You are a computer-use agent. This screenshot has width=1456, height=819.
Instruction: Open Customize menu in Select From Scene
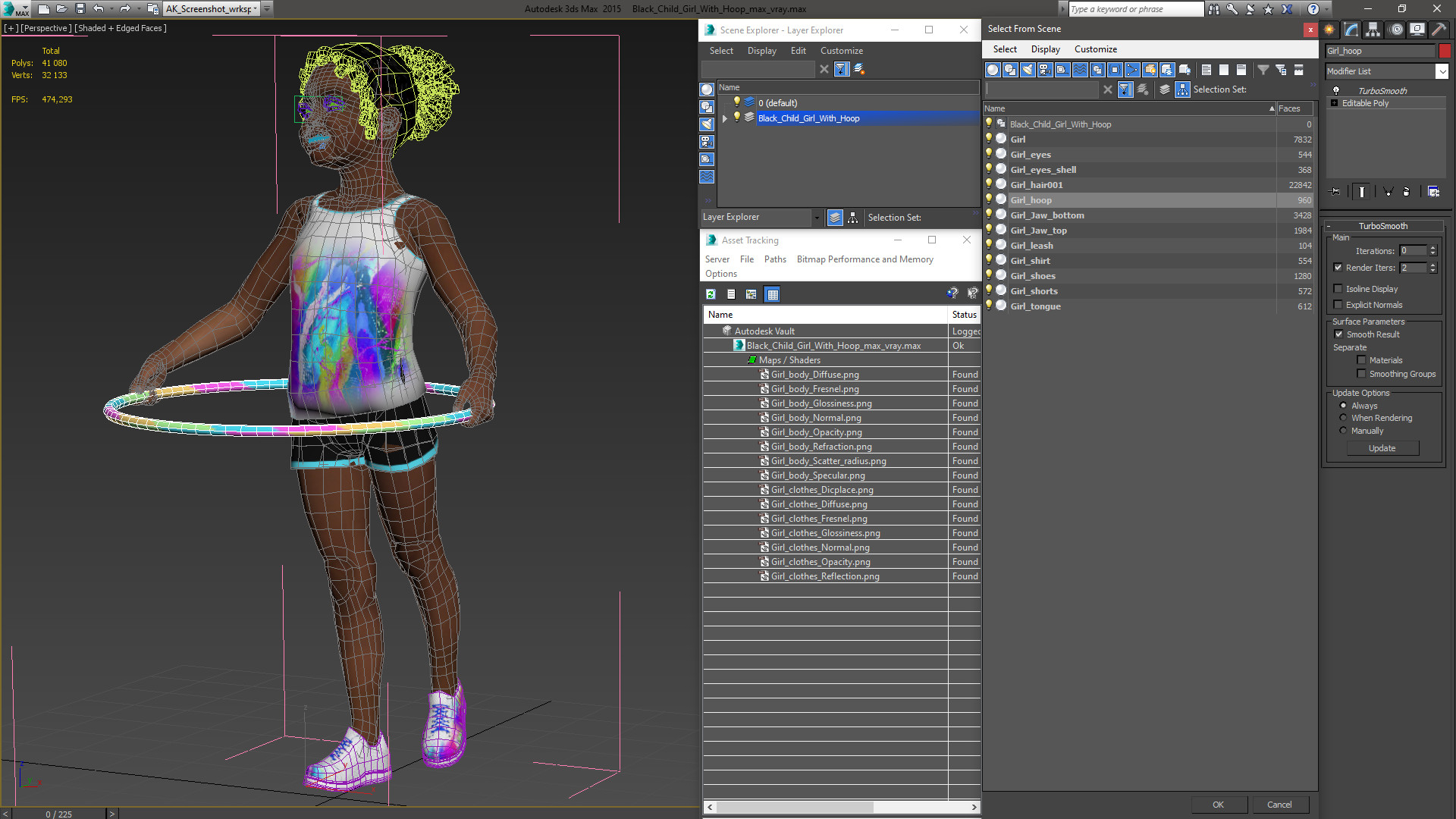[1095, 49]
